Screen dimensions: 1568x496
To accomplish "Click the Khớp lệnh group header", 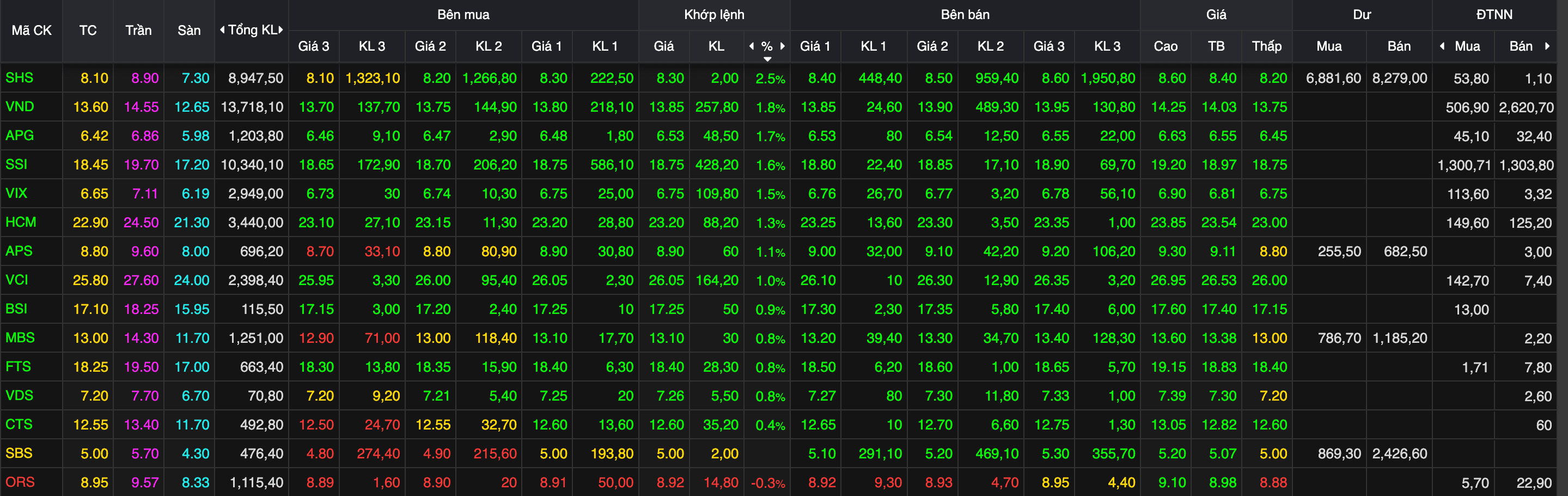I will coord(714,15).
